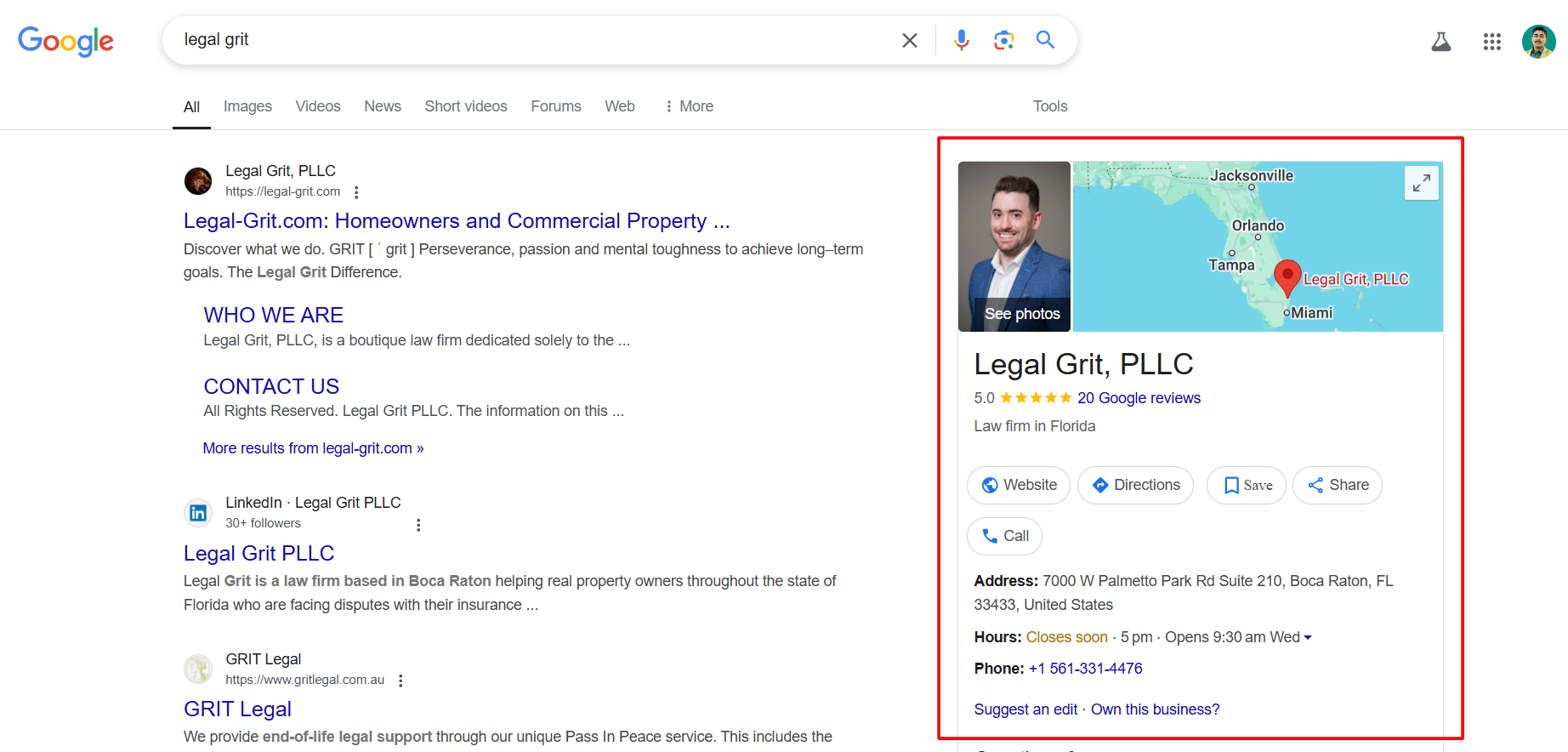Share the business listing
The height and width of the screenshot is (752, 1568).
(1338, 485)
